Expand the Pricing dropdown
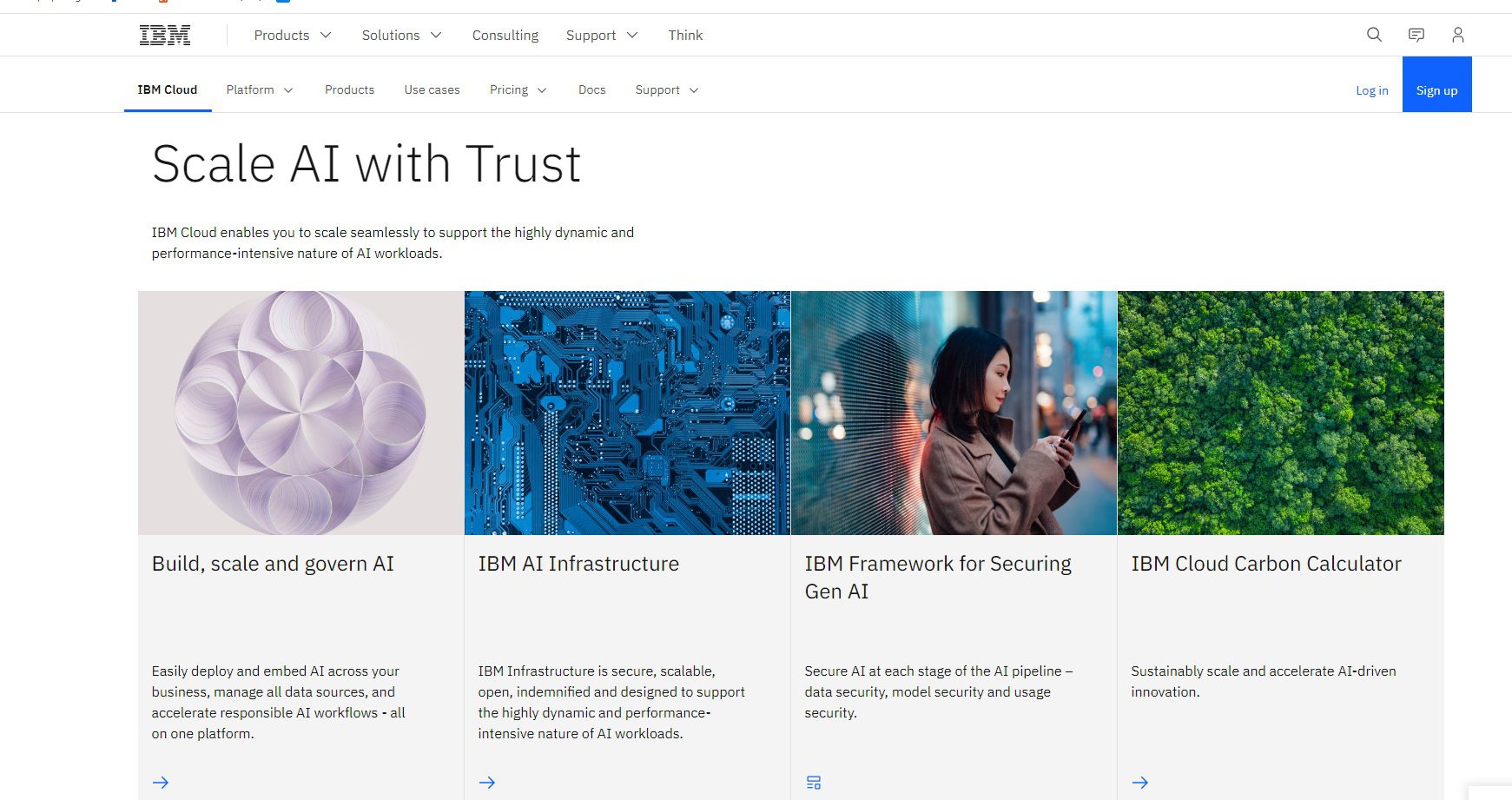The width and height of the screenshot is (1512, 800). (518, 89)
